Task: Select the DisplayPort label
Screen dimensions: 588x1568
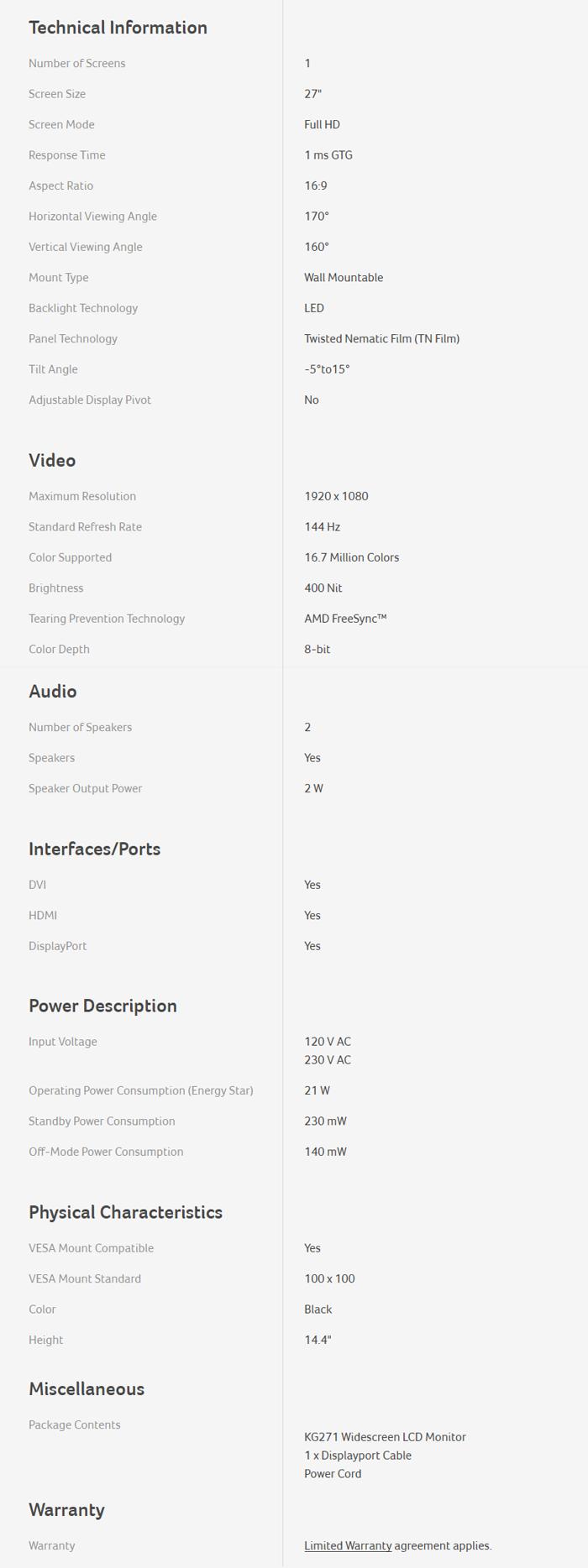Action: pyautogui.click(x=57, y=946)
